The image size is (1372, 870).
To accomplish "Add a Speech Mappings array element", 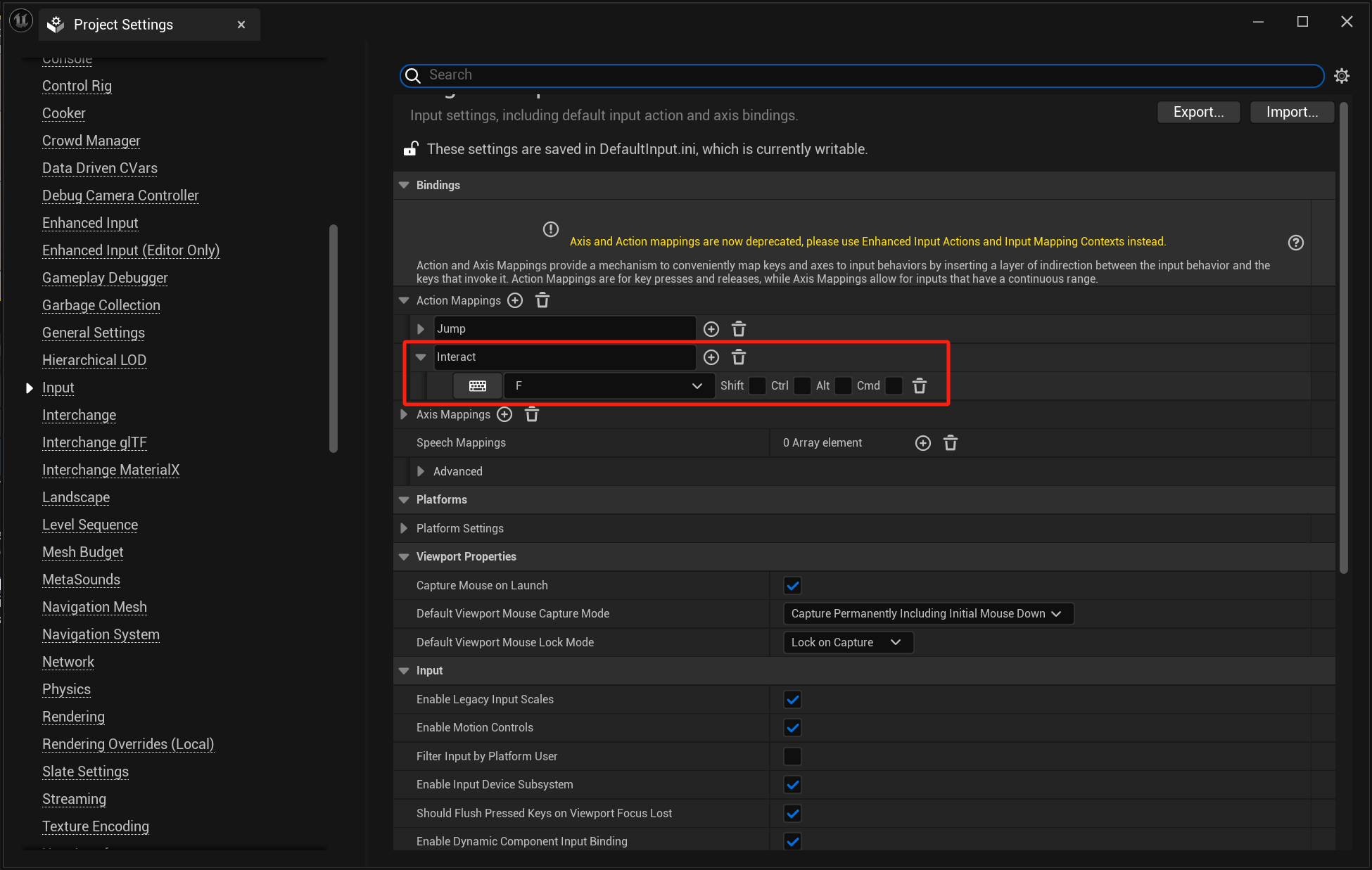I will [923, 443].
